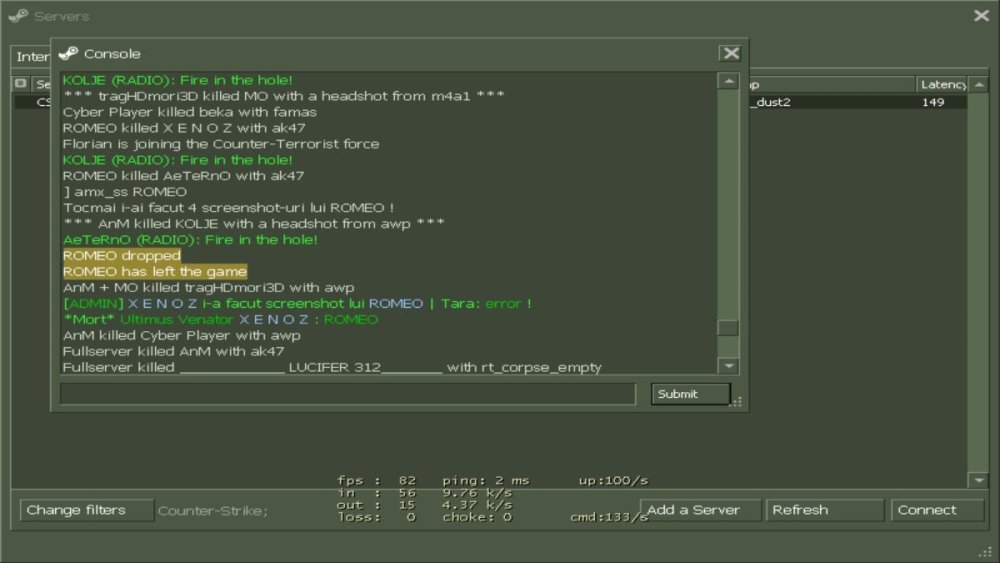
Task: Click the console scrollbar thumb
Action: tap(728, 327)
